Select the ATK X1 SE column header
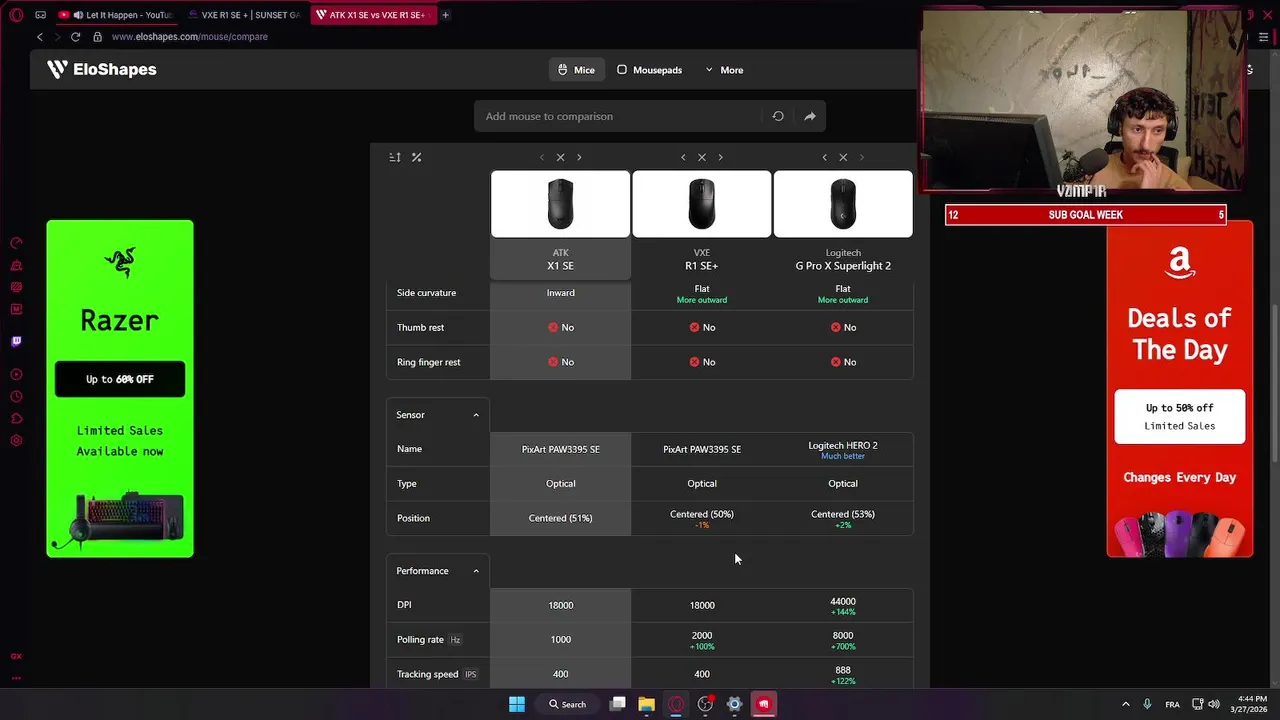The width and height of the screenshot is (1280, 720). pos(560,260)
